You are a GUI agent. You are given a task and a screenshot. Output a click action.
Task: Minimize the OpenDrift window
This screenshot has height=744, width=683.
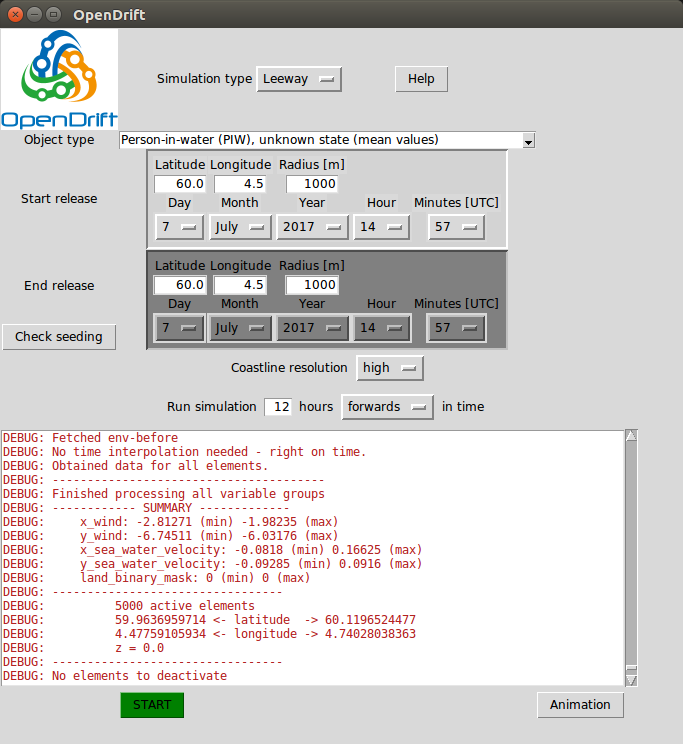tap(34, 14)
